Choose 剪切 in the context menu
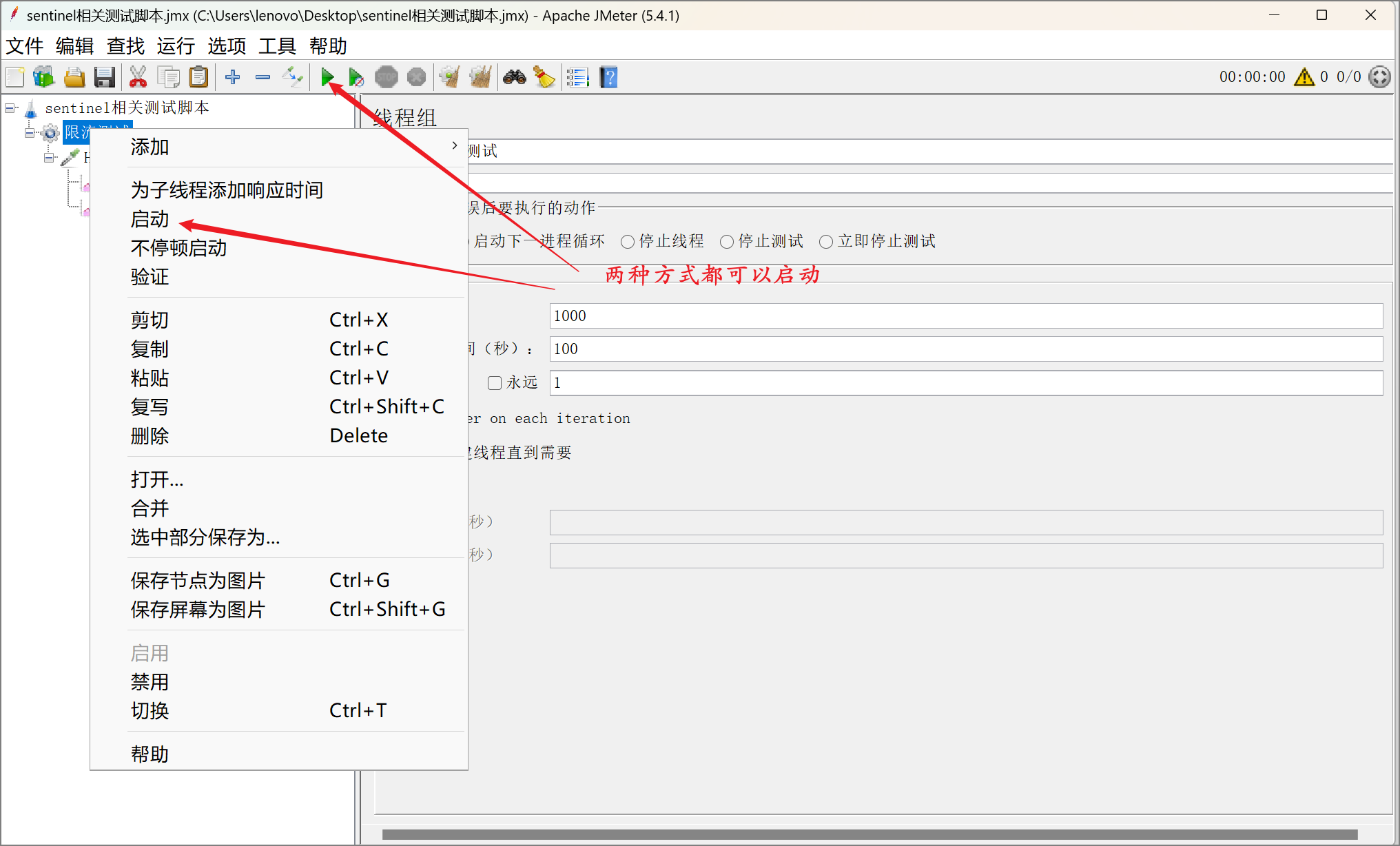 [x=279, y=320]
